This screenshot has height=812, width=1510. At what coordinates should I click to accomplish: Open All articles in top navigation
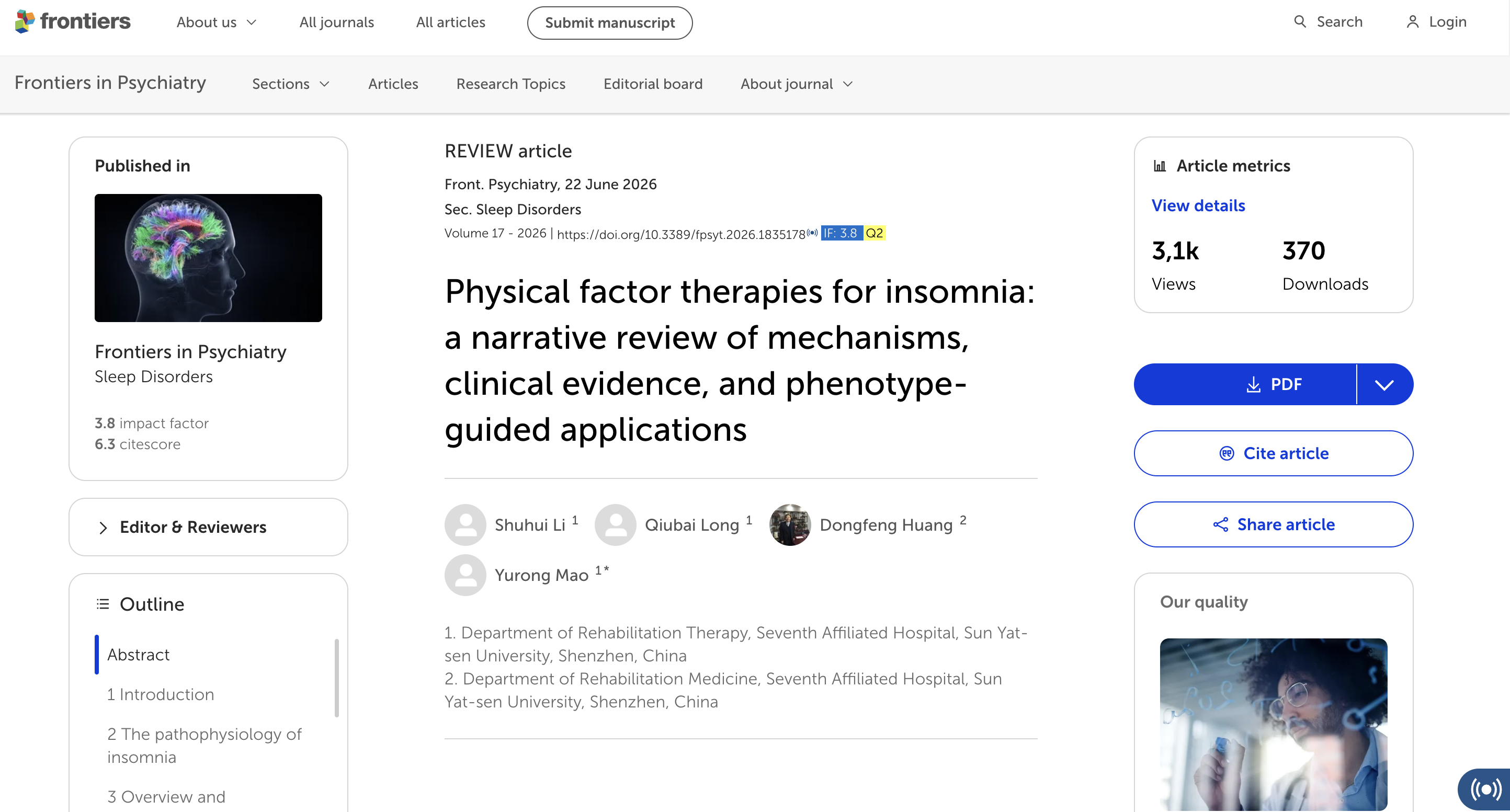450,22
